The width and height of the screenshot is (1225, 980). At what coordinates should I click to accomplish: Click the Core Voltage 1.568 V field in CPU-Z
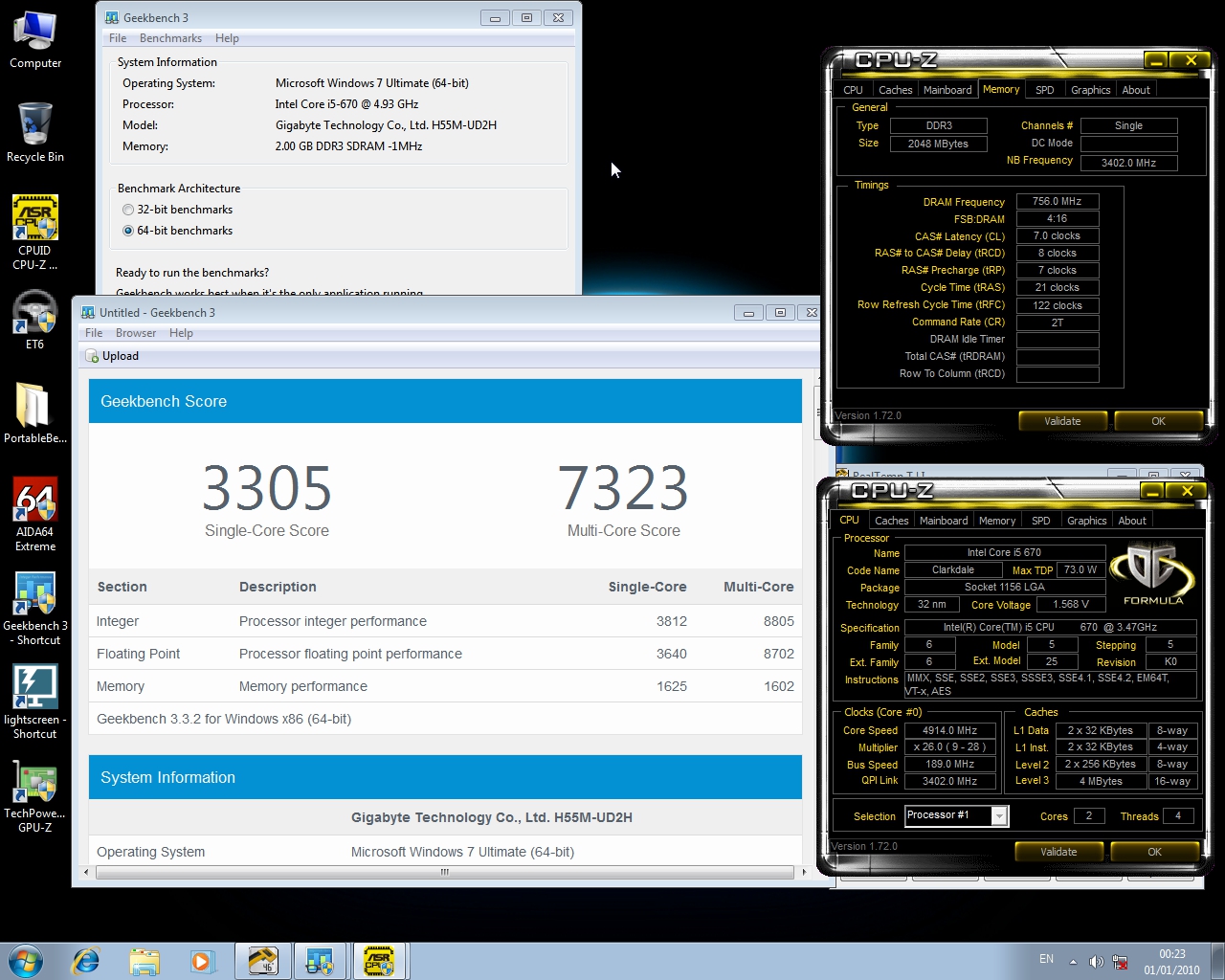tap(1070, 605)
